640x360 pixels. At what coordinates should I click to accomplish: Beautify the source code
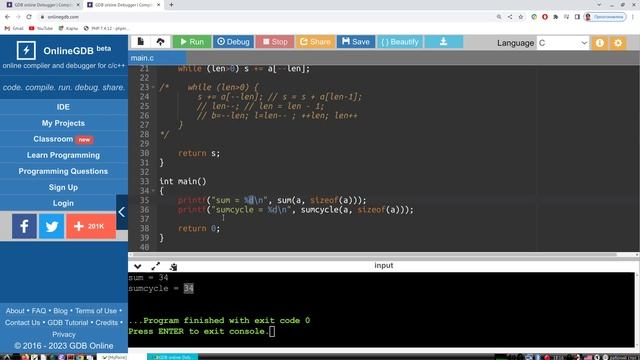[400, 42]
